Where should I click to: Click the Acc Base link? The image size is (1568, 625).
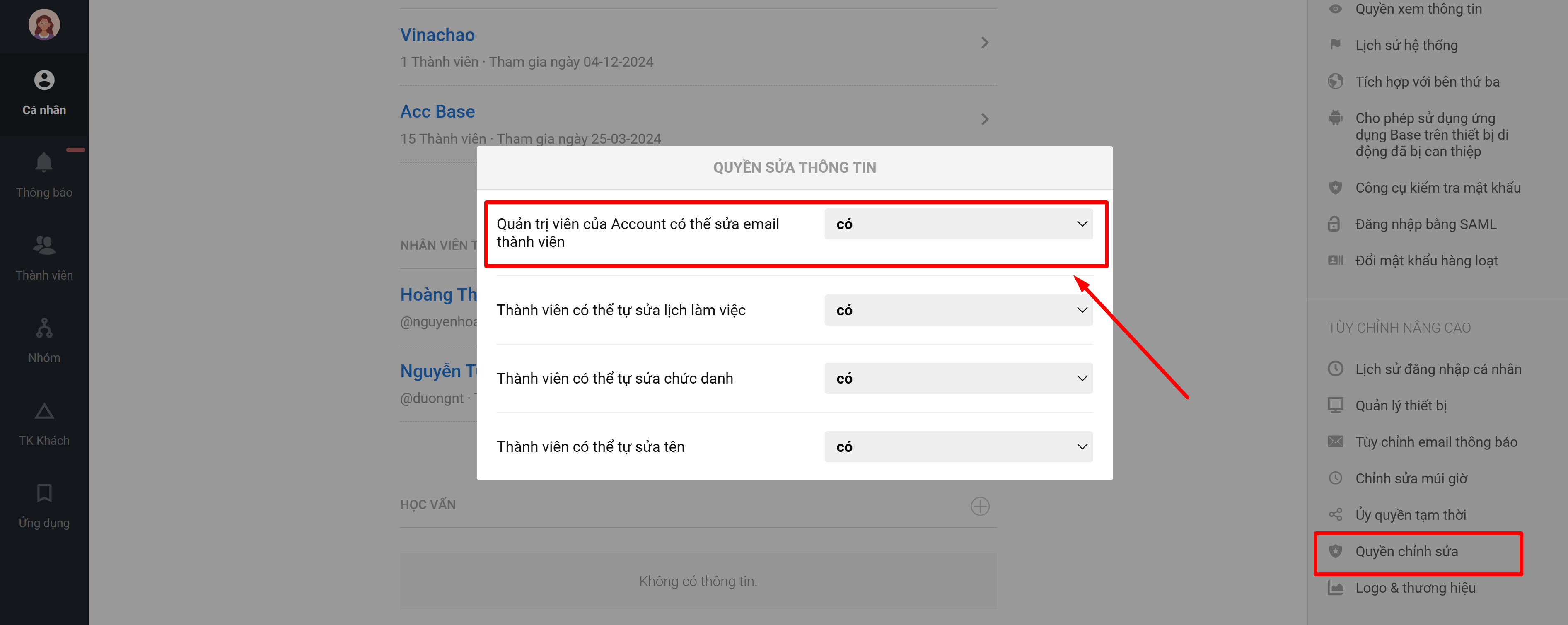pos(437,112)
